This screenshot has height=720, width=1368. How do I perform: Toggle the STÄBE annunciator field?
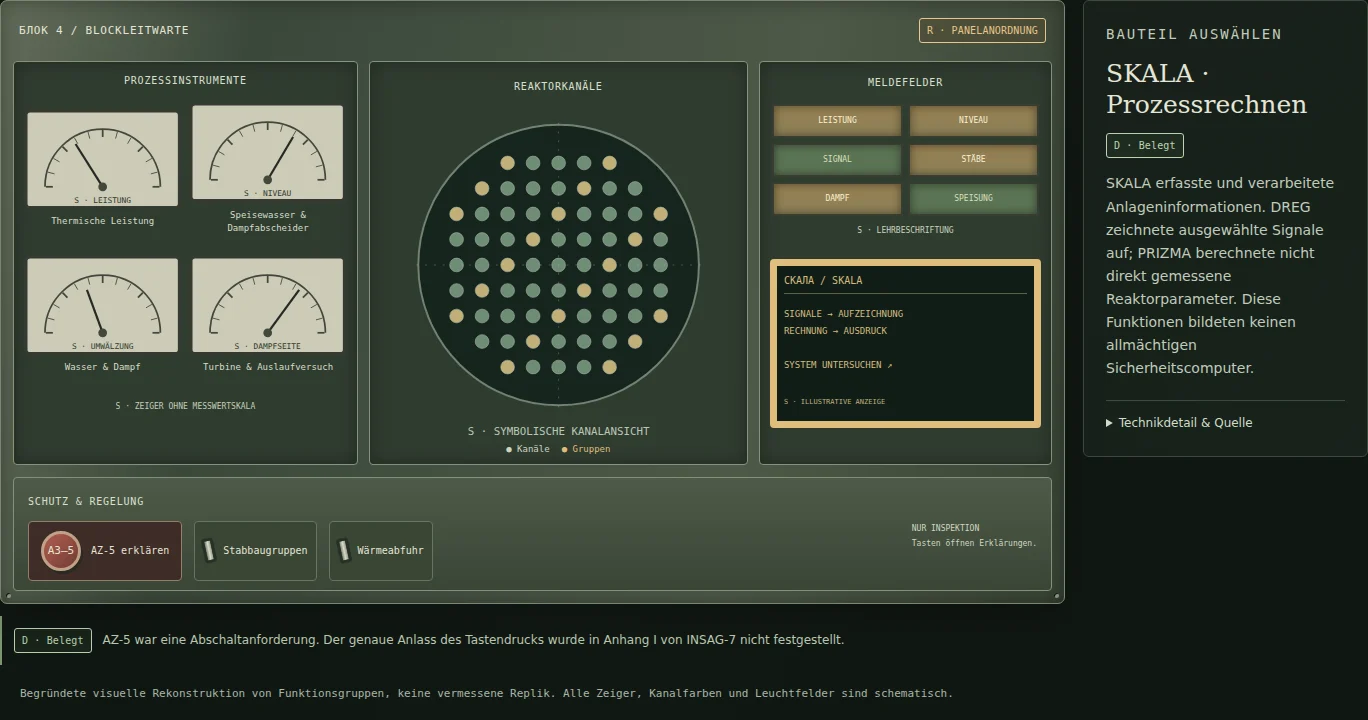tap(973, 159)
